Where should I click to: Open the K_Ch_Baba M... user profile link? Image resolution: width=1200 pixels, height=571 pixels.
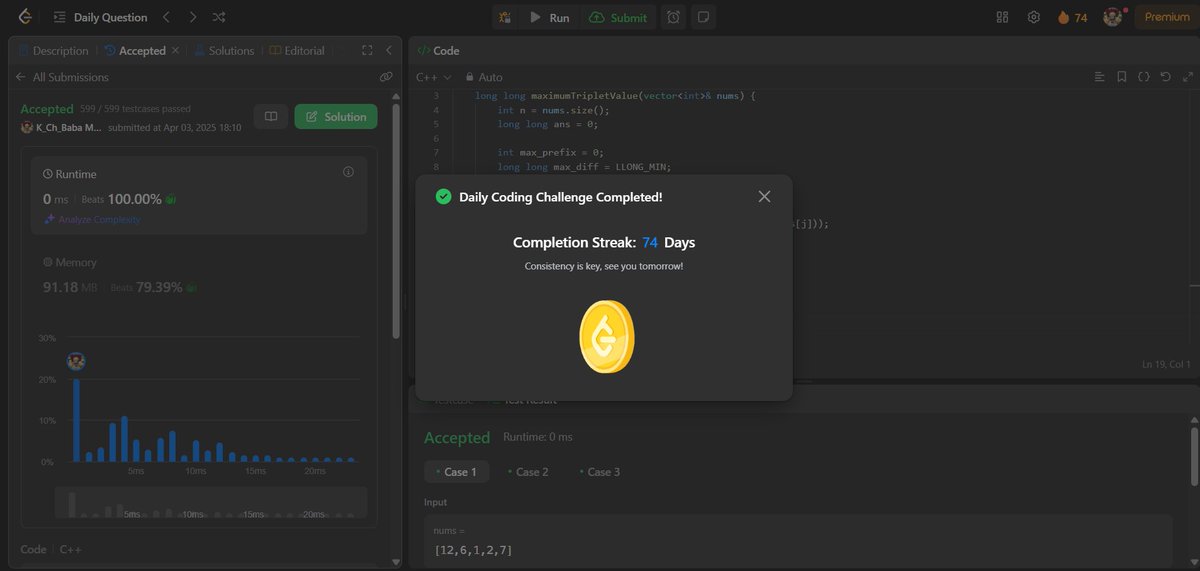pos(61,128)
